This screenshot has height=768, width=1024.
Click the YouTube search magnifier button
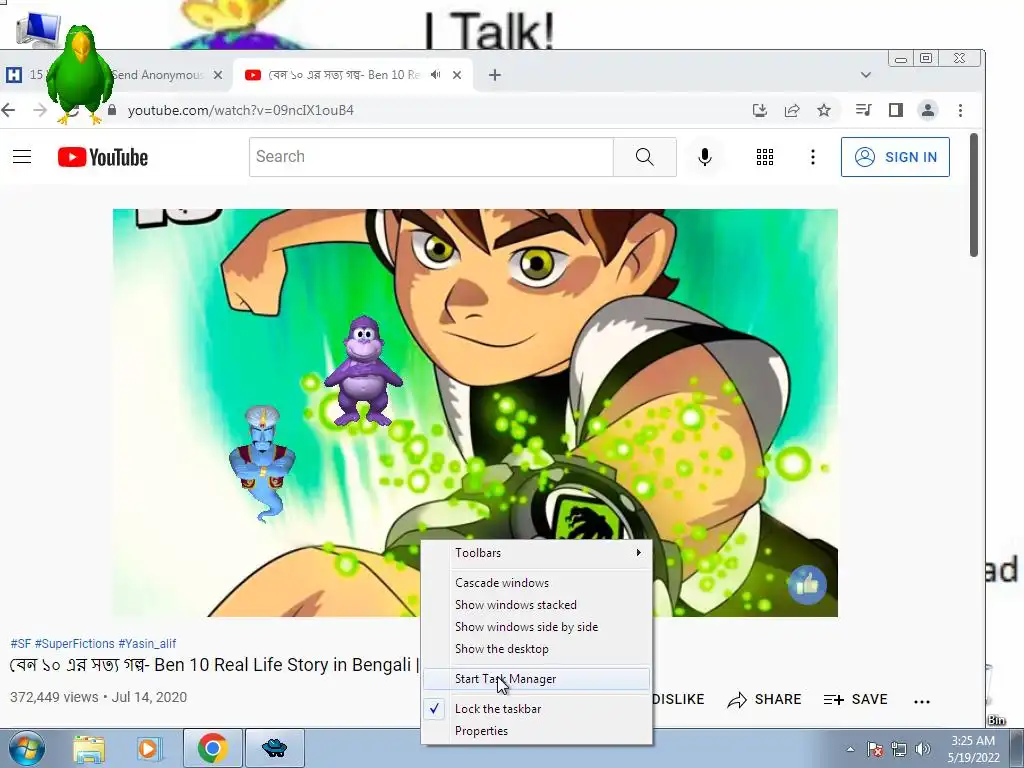(x=645, y=157)
